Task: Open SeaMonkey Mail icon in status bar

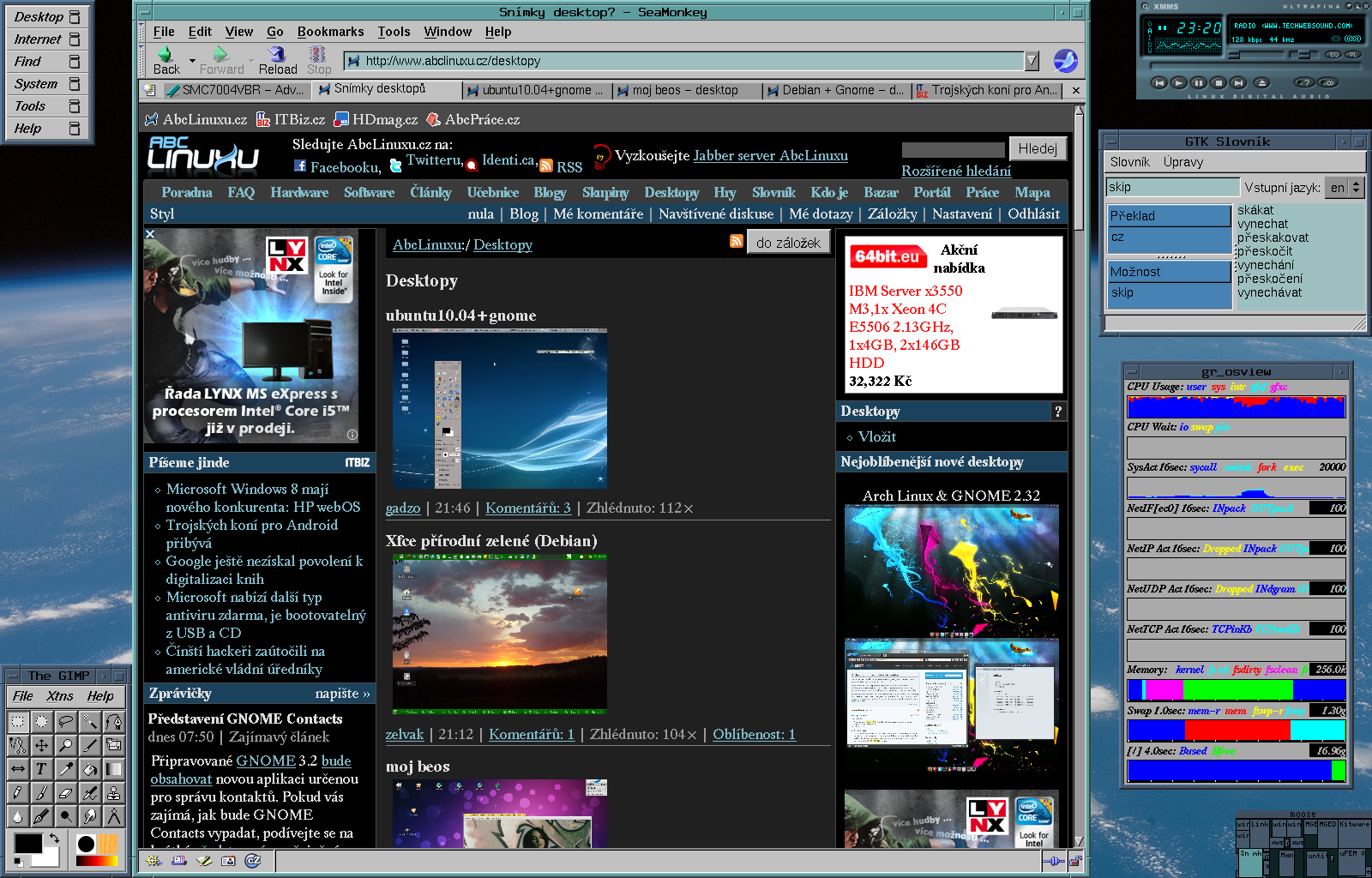Action: tap(178, 860)
